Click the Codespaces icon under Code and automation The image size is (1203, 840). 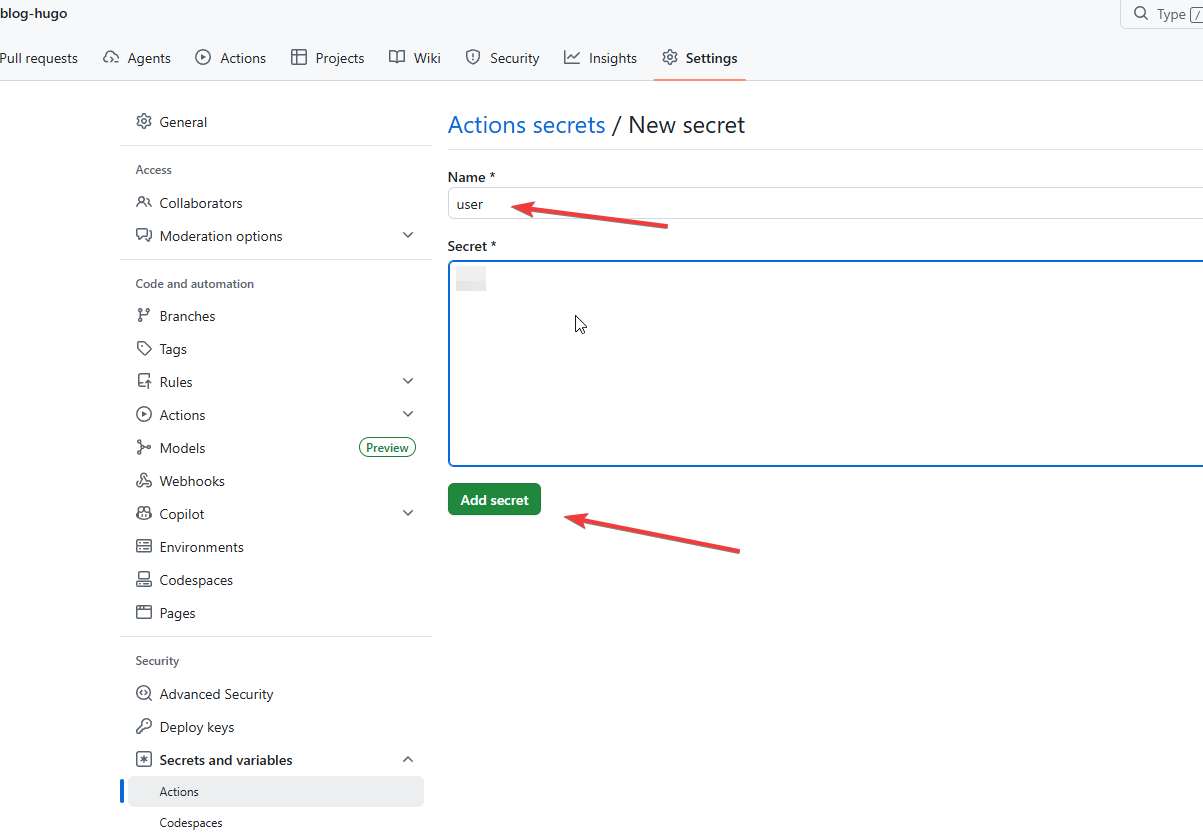click(143, 580)
